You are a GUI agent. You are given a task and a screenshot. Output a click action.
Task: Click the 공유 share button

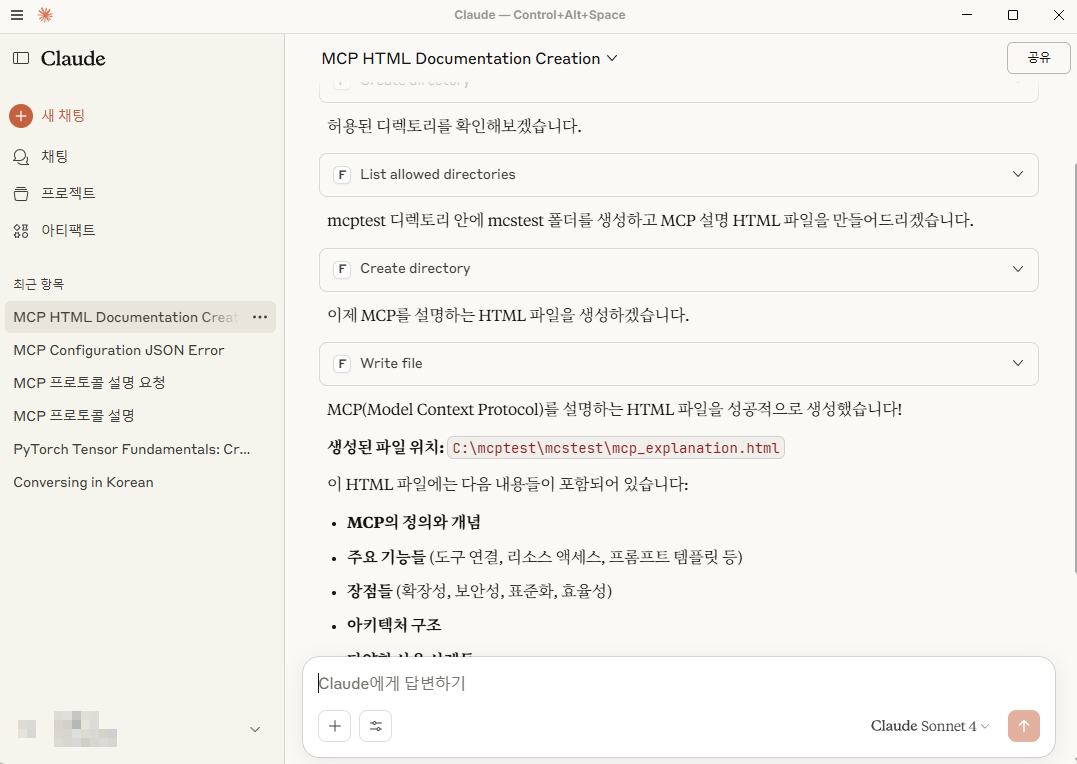pos(1038,58)
